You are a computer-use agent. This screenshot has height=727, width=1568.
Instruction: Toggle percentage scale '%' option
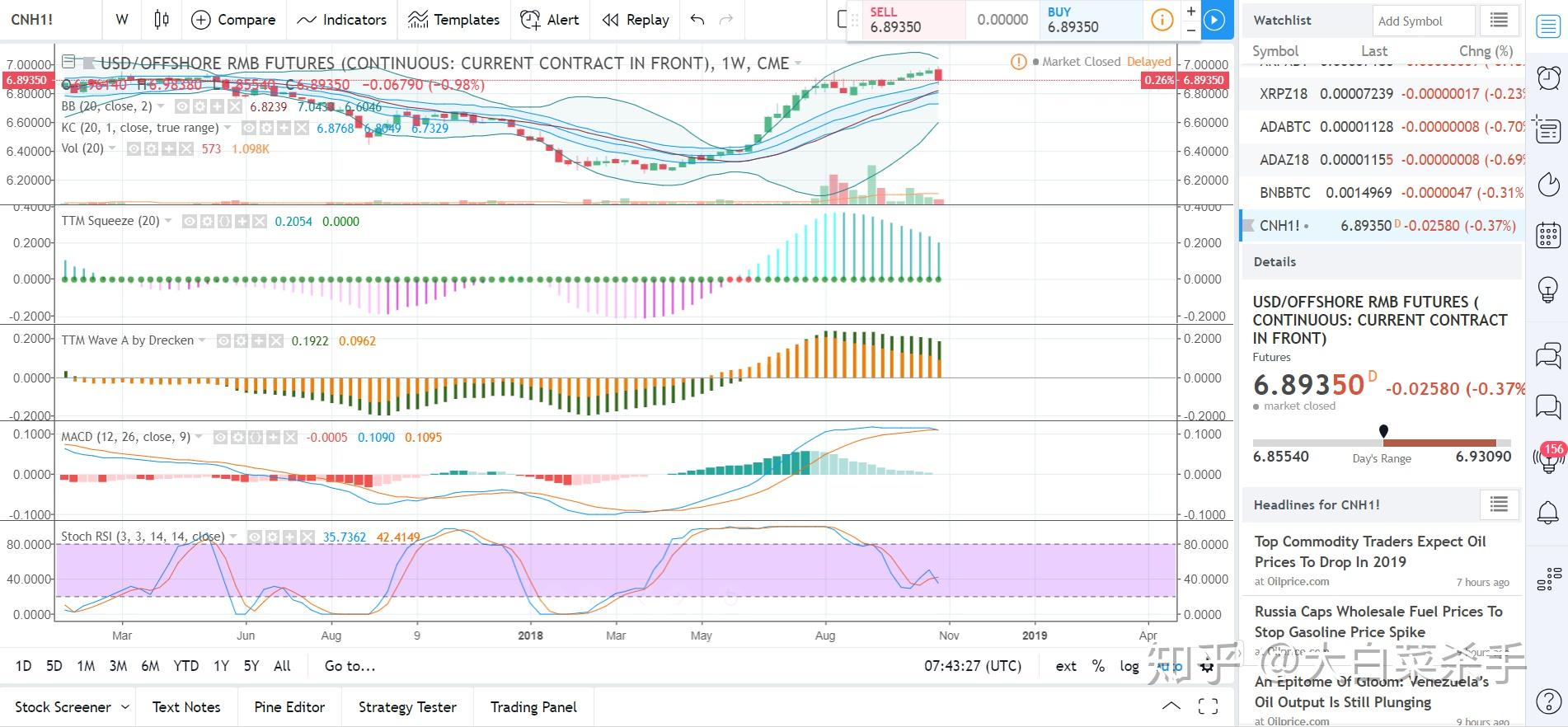pyautogui.click(x=1098, y=666)
